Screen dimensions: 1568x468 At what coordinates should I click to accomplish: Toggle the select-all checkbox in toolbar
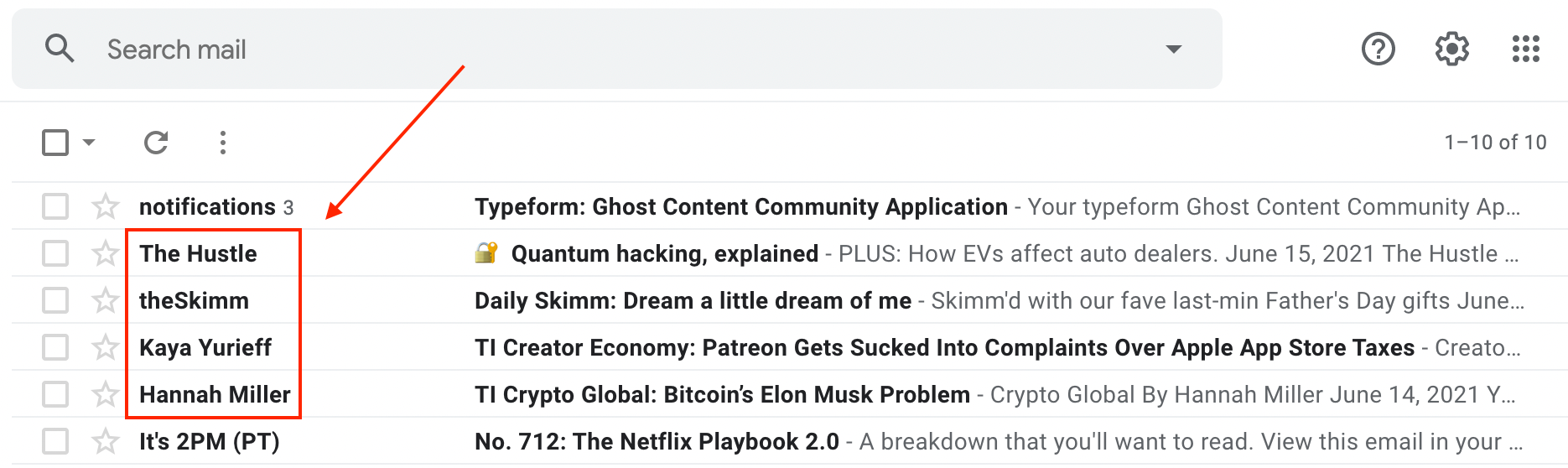(55, 143)
